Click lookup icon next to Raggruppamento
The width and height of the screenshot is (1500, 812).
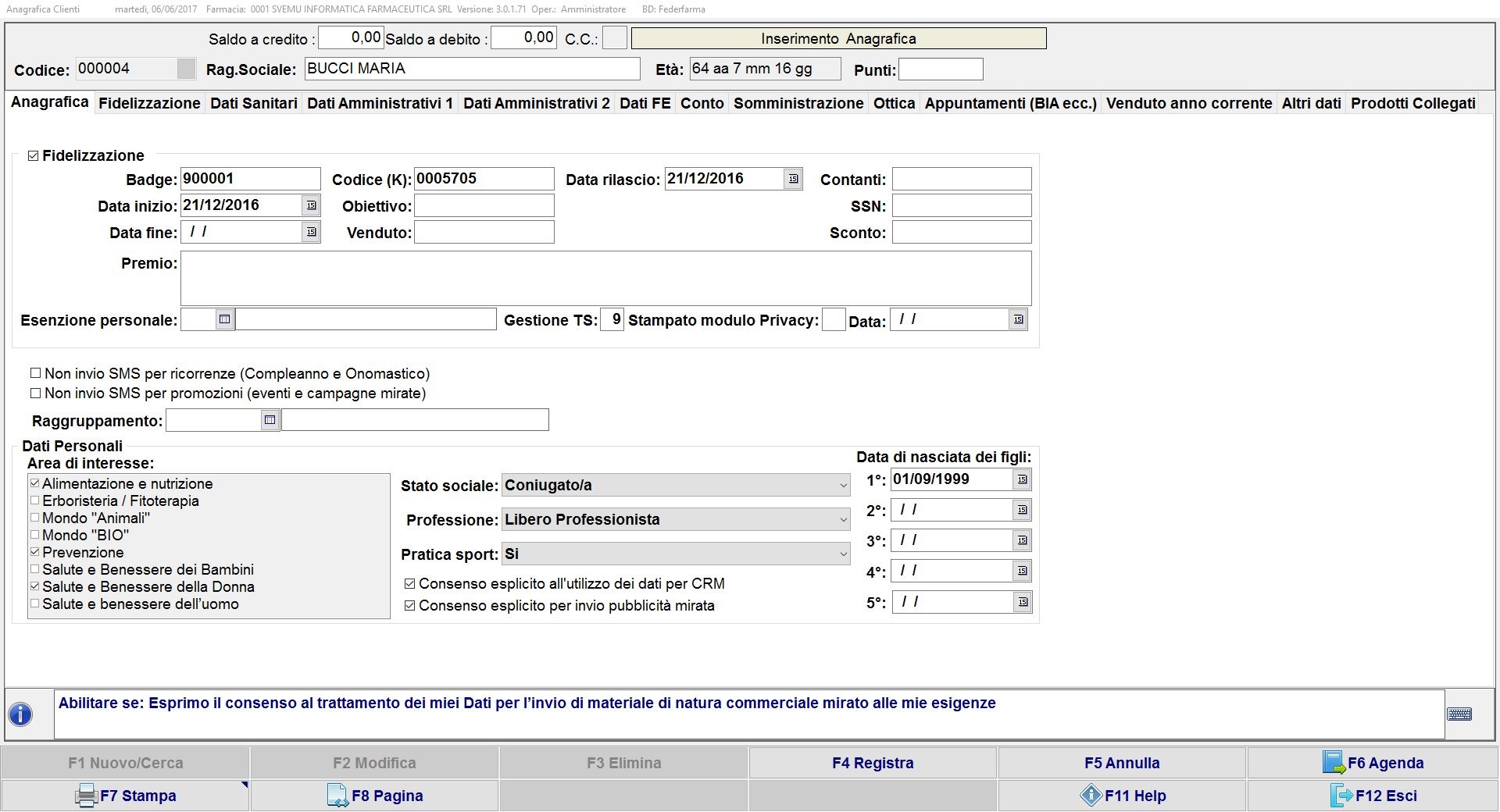(x=270, y=420)
